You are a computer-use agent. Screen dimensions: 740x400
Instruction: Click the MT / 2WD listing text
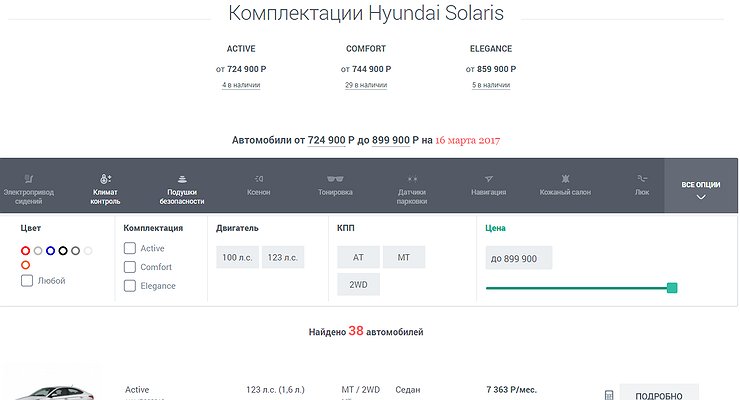click(361, 390)
